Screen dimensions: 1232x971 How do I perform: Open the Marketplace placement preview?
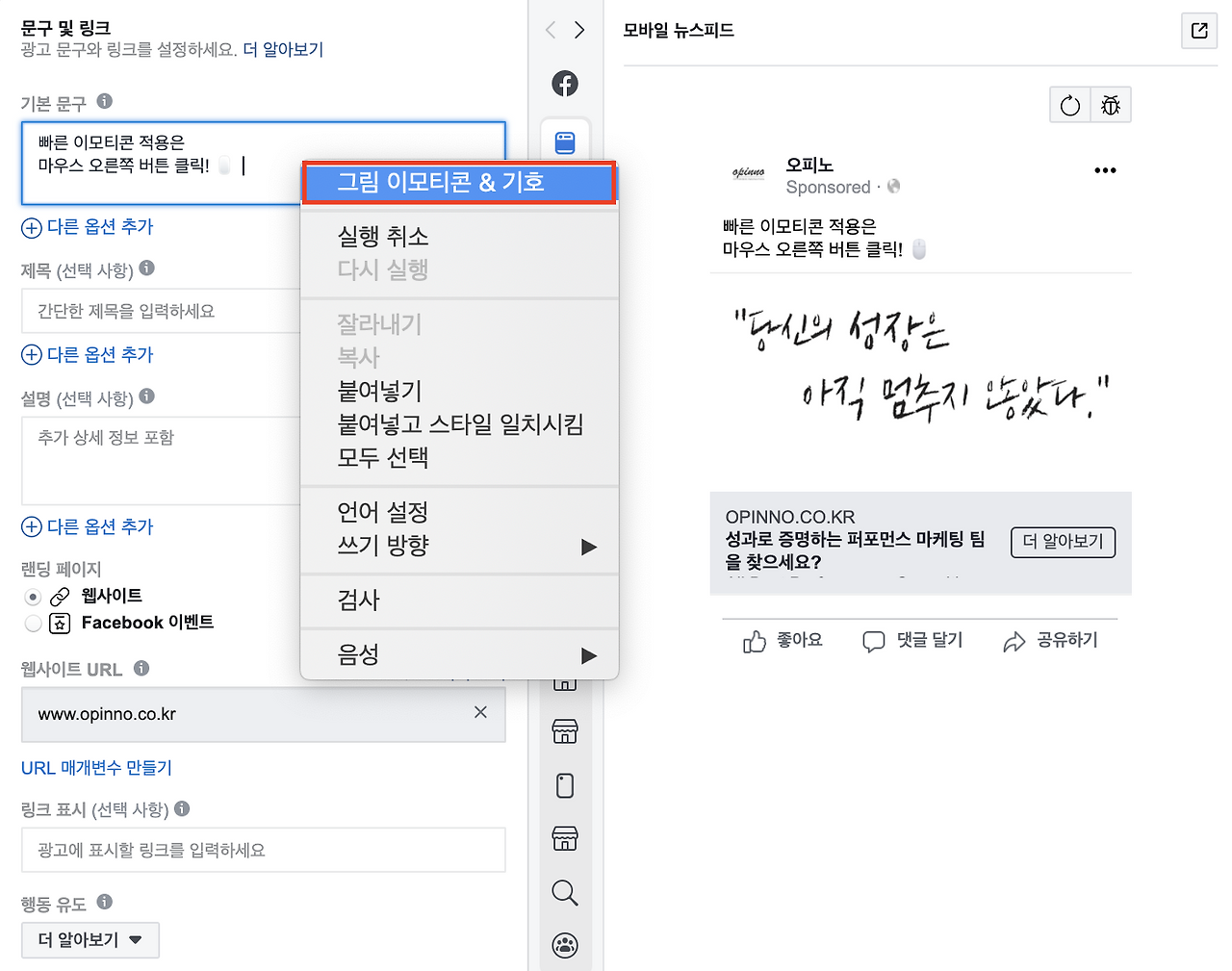565,731
